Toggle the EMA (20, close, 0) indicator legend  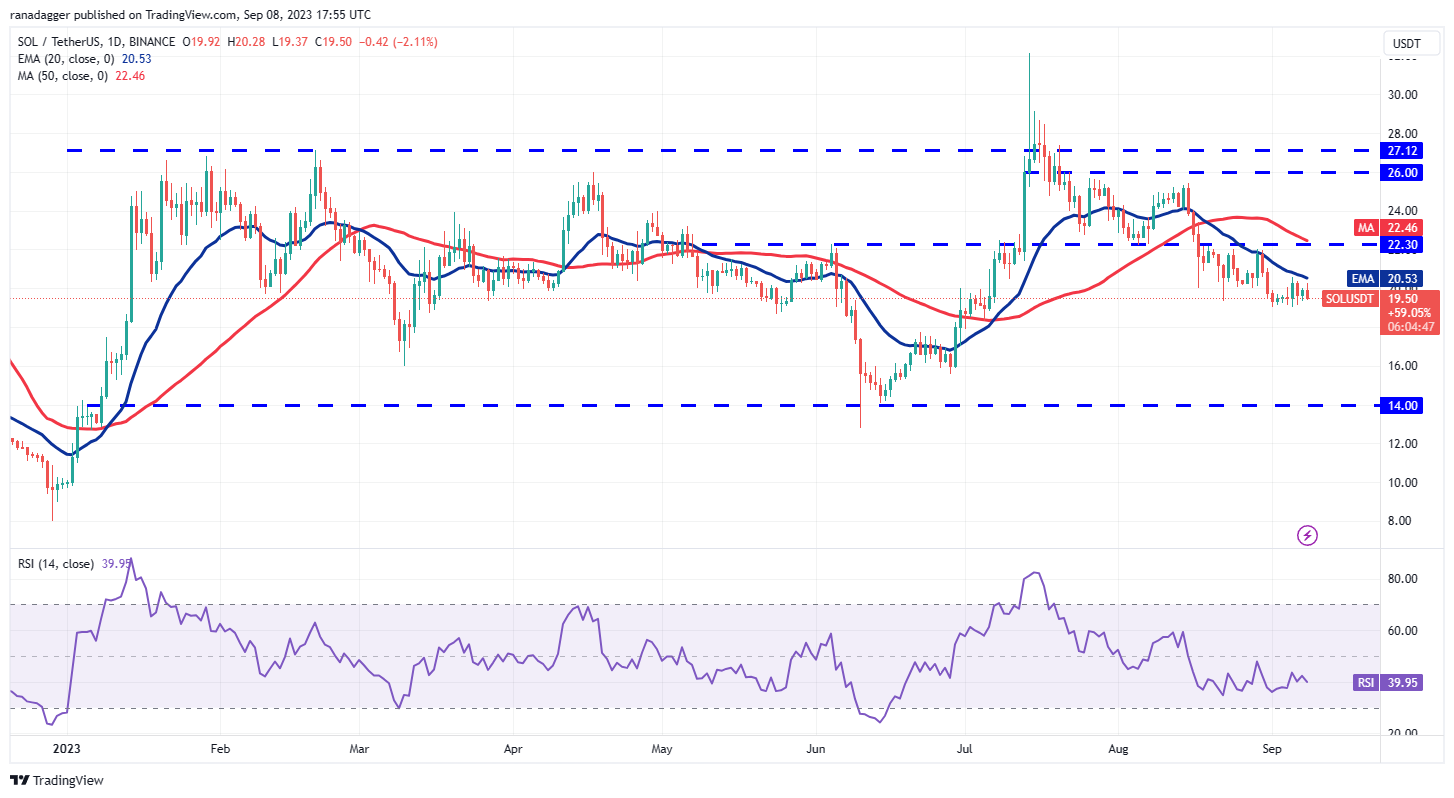pyautogui.click(x=60, y=59)
